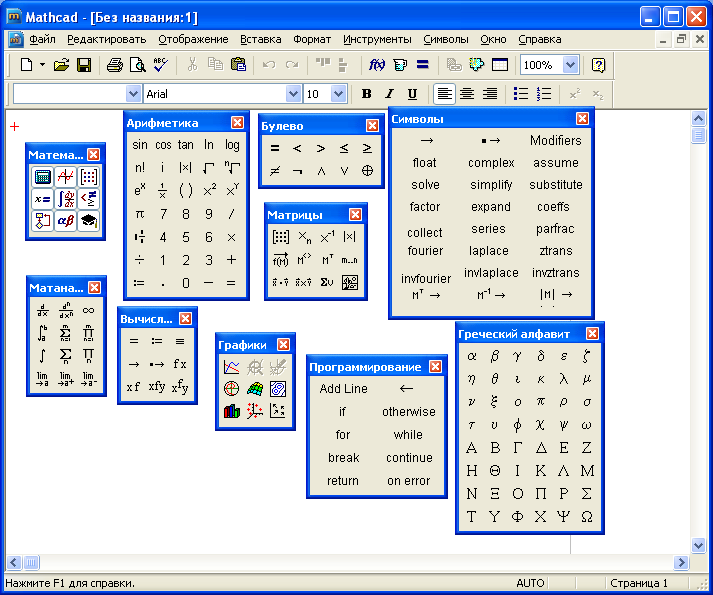
Task: Click the Open file folder icon
Action: click(61, 65)
